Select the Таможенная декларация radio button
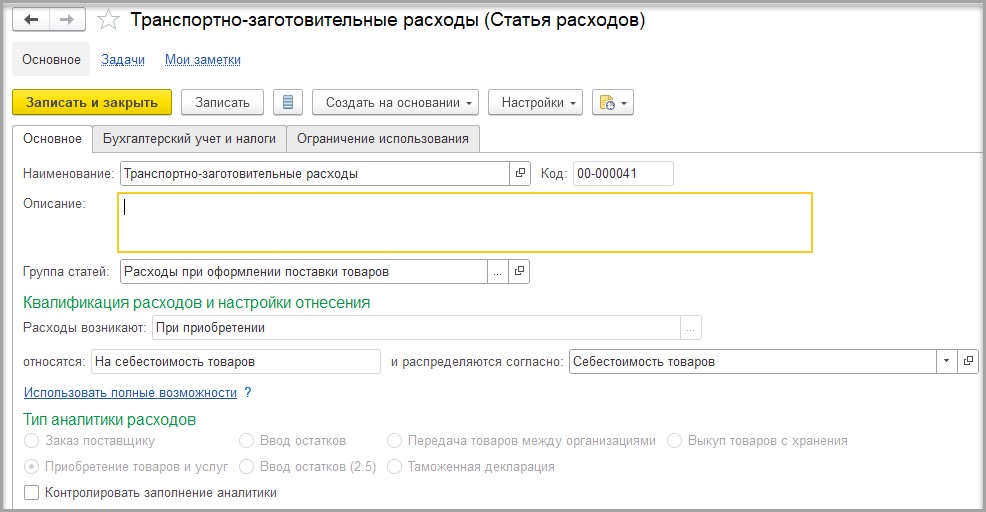986x512 pixels. coord(394,467)
